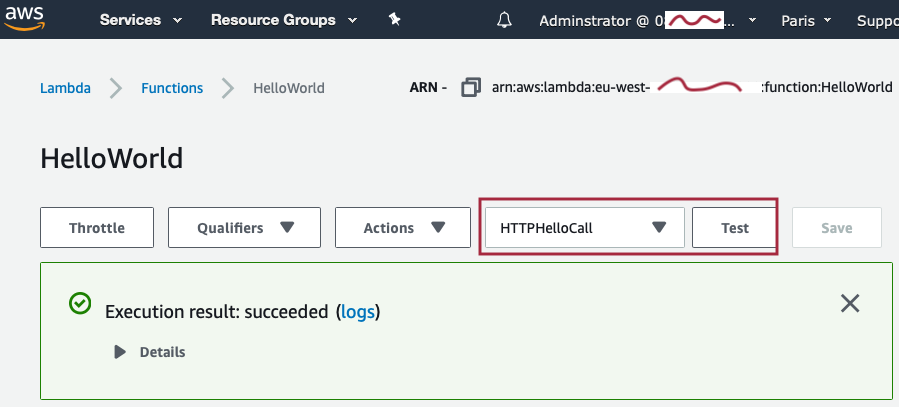
Task: Click the Throttle button
Action: click(x=97, y=228)
